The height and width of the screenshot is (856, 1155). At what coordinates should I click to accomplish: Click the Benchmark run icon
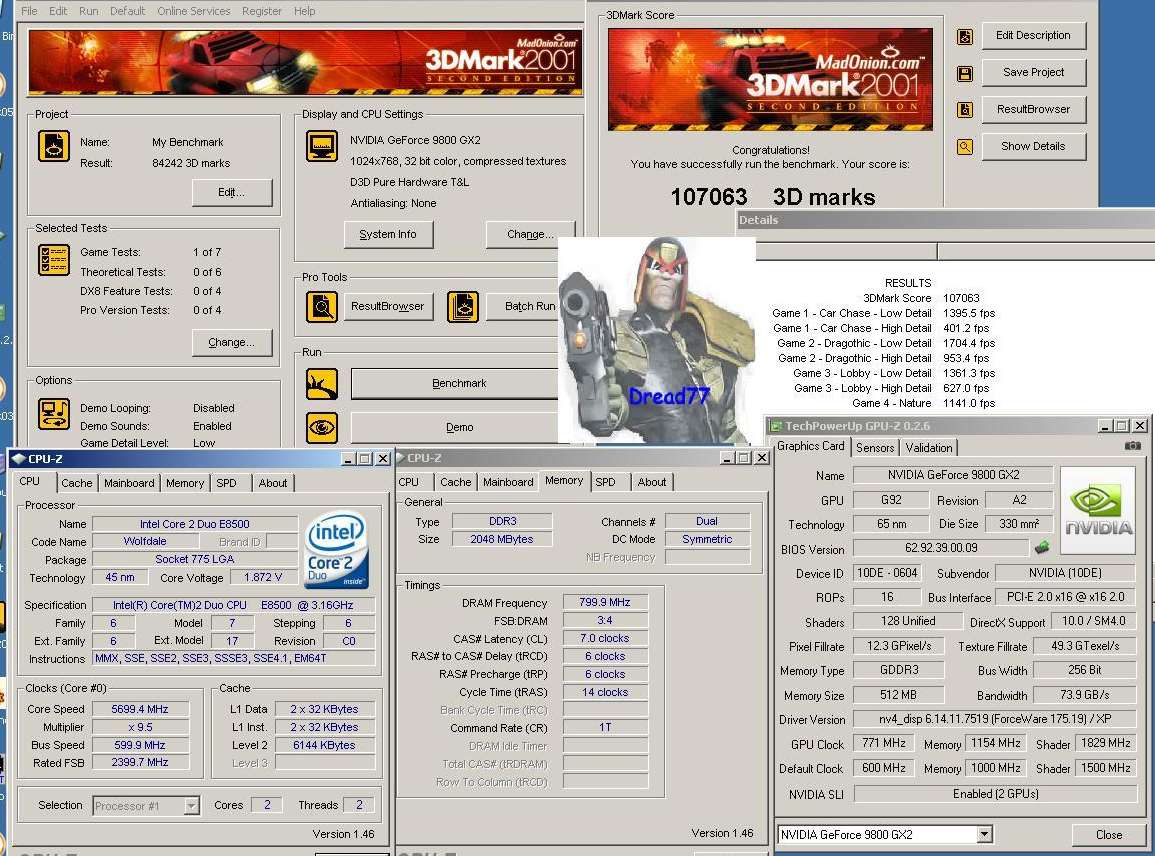click(322, 384)
